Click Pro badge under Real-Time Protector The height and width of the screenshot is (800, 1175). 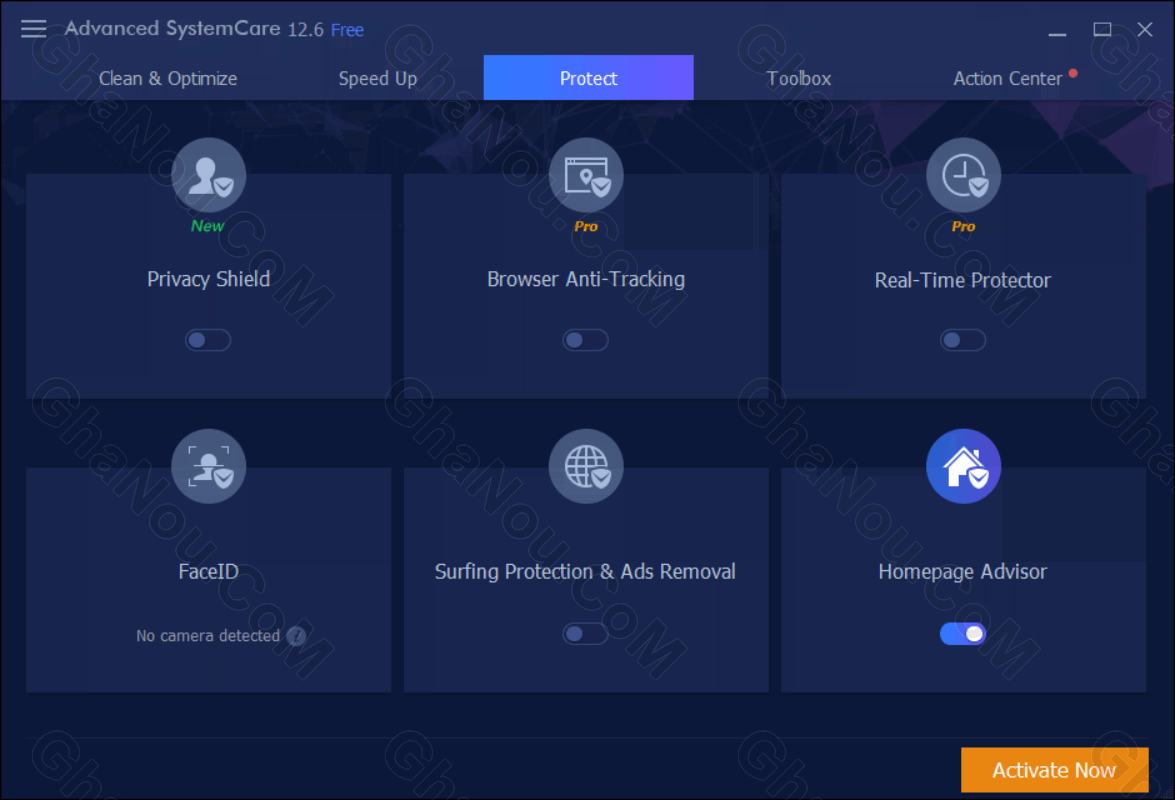(963, 226)
